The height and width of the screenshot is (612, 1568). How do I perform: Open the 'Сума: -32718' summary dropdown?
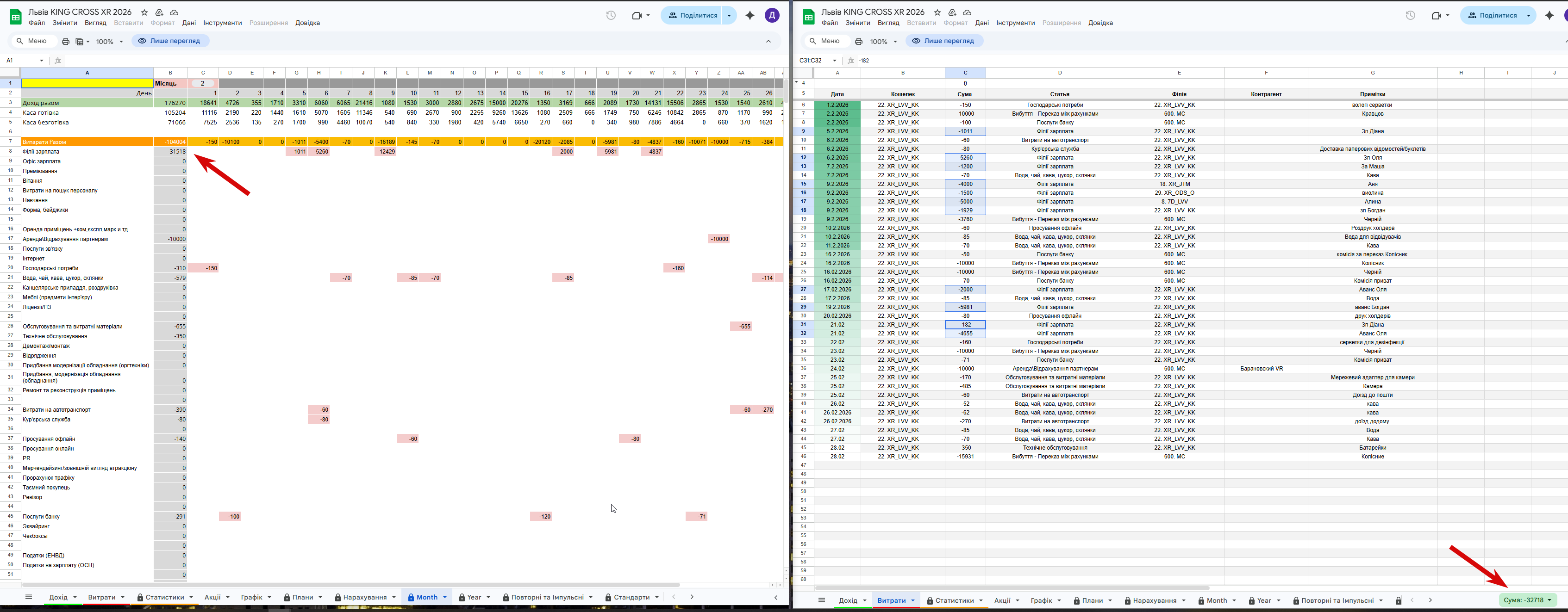(x=1527, y=600)
